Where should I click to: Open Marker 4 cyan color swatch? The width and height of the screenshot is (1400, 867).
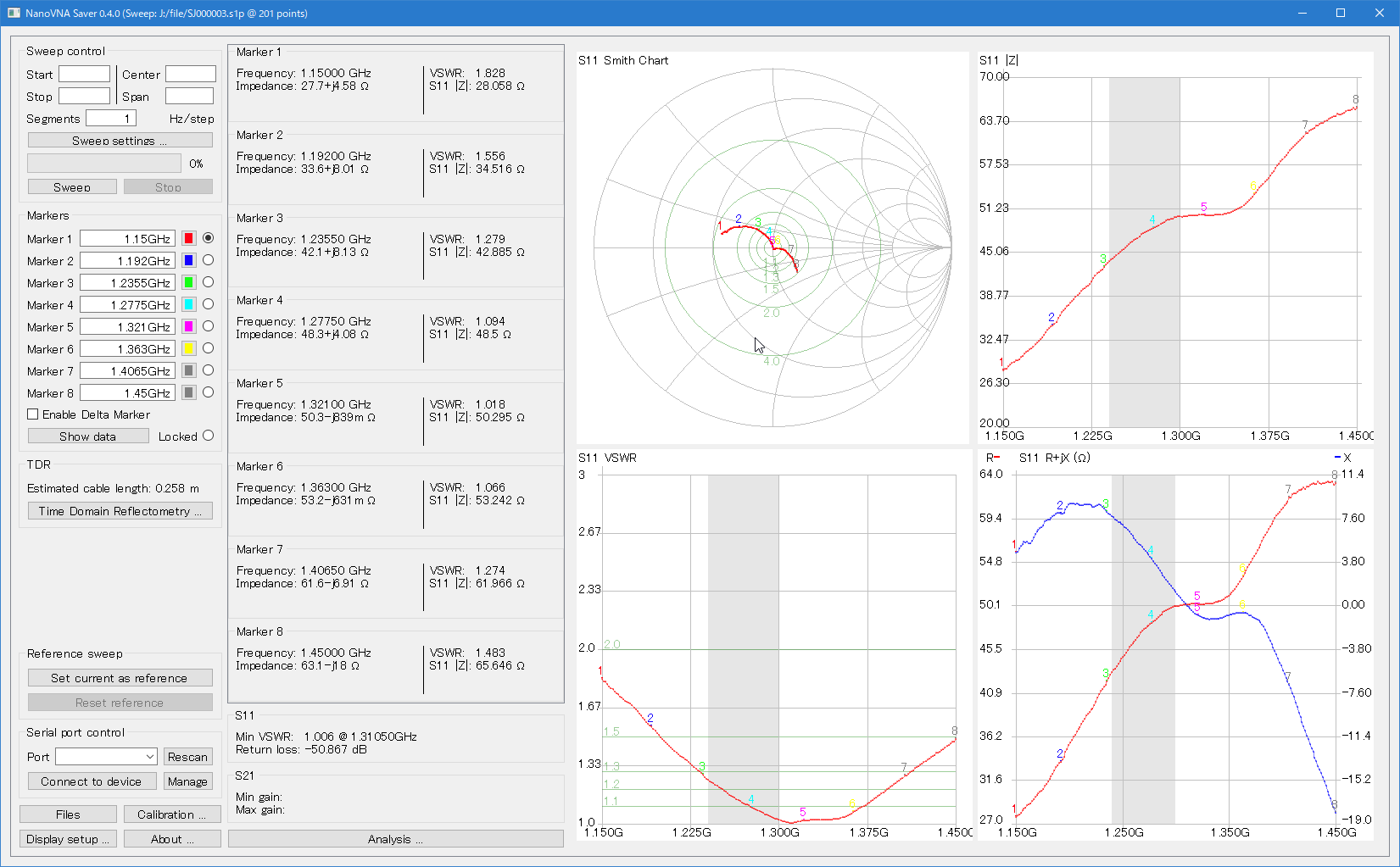tap(189, 304)
